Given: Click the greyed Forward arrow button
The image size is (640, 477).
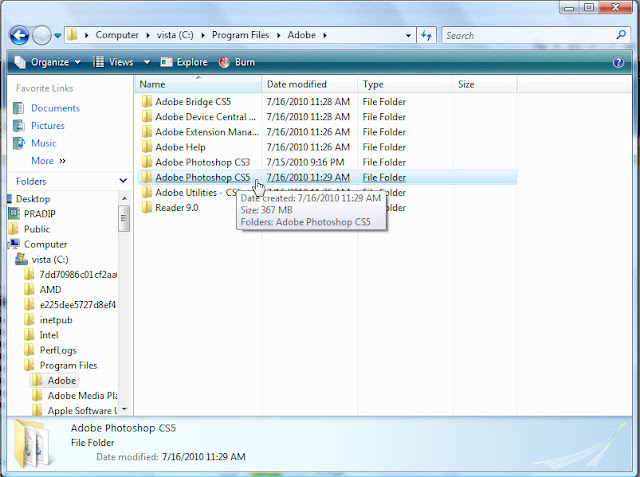Looking at the screenshot, I should click(x=41, y=35).
